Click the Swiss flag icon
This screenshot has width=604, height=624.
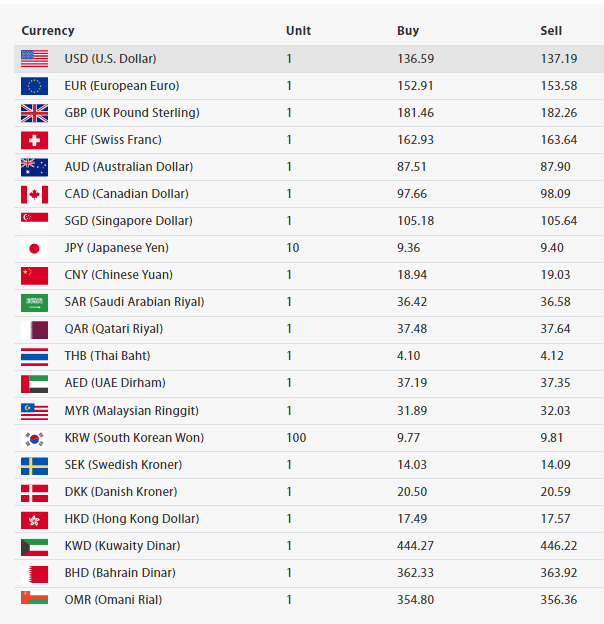tap(34, 140)
